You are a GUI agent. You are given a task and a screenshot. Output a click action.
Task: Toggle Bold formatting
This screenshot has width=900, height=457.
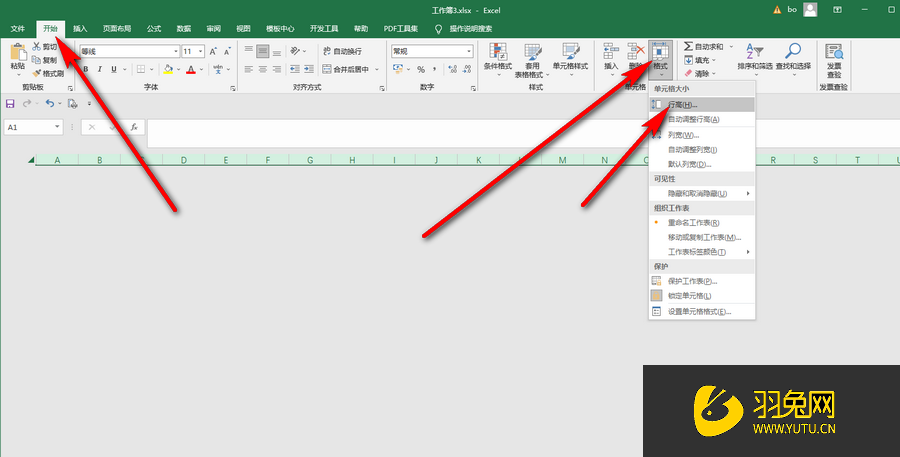pos(86,69)
